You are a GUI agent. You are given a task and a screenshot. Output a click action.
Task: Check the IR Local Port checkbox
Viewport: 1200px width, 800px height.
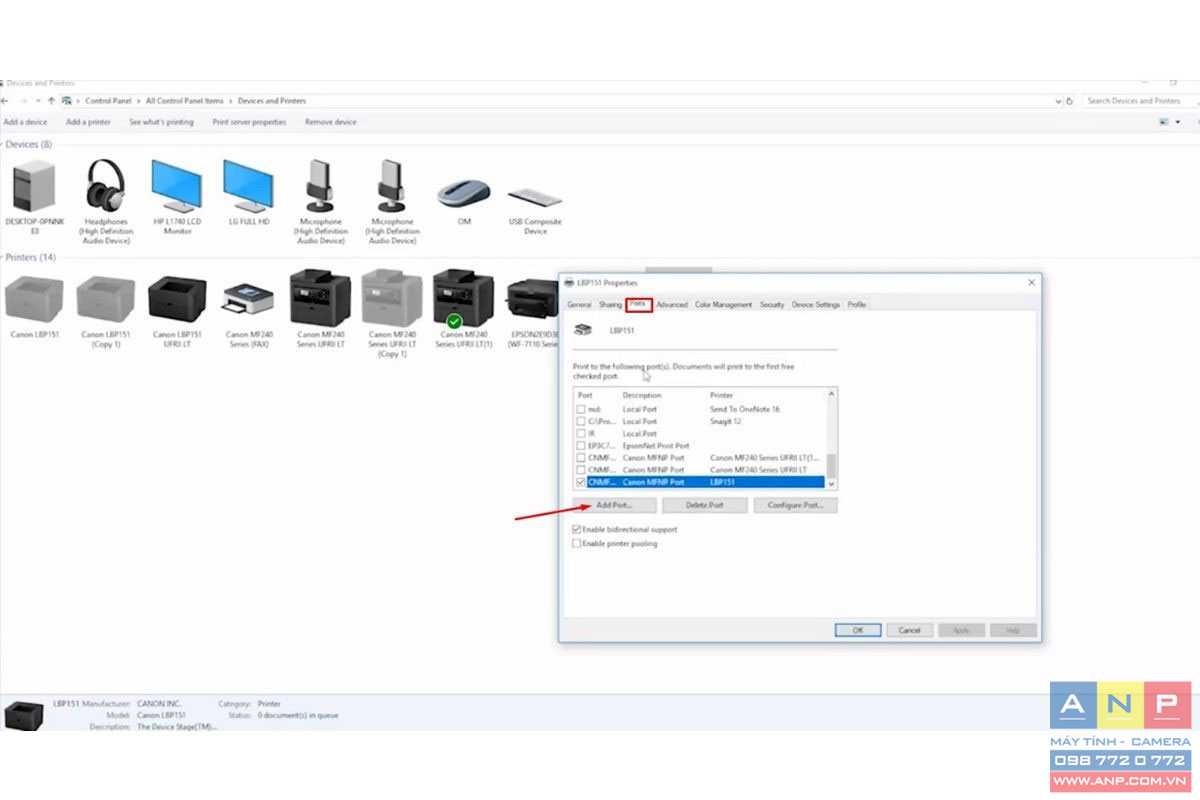click(581, 433)
